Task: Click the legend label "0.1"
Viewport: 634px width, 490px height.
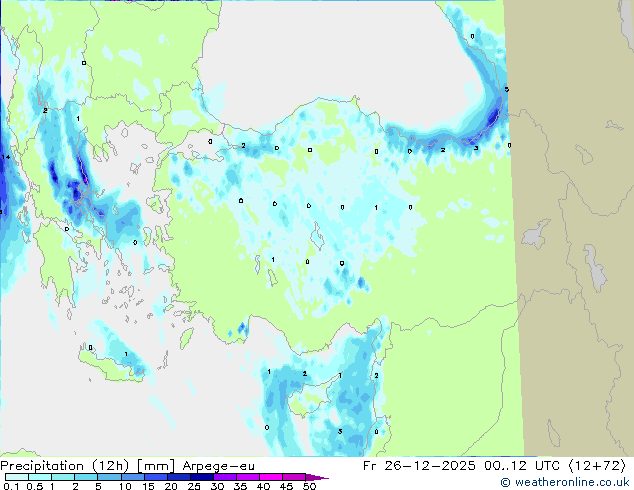Action: click(x=11, y=486)
